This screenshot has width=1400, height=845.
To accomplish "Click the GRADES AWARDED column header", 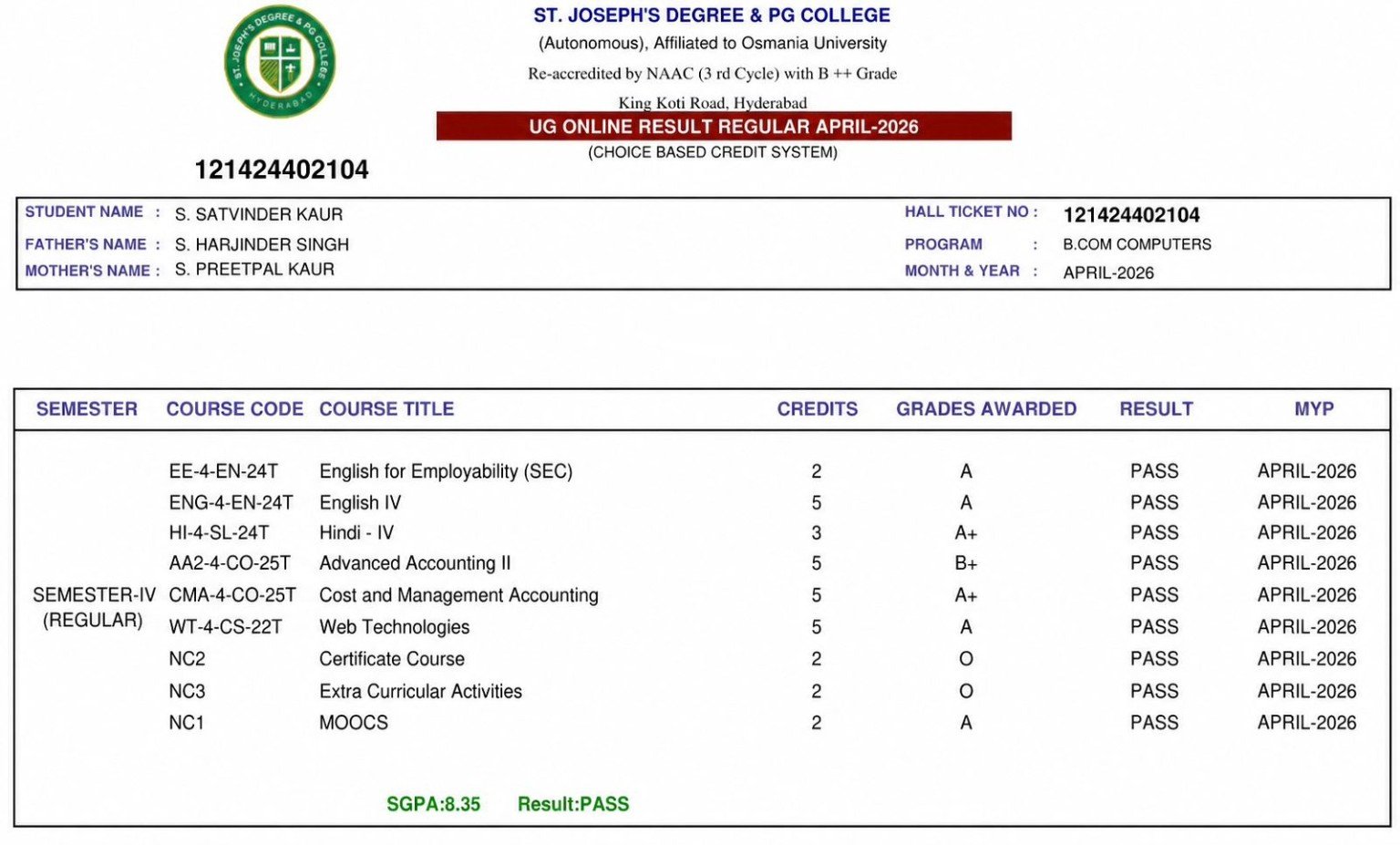I will coord(986,409).
